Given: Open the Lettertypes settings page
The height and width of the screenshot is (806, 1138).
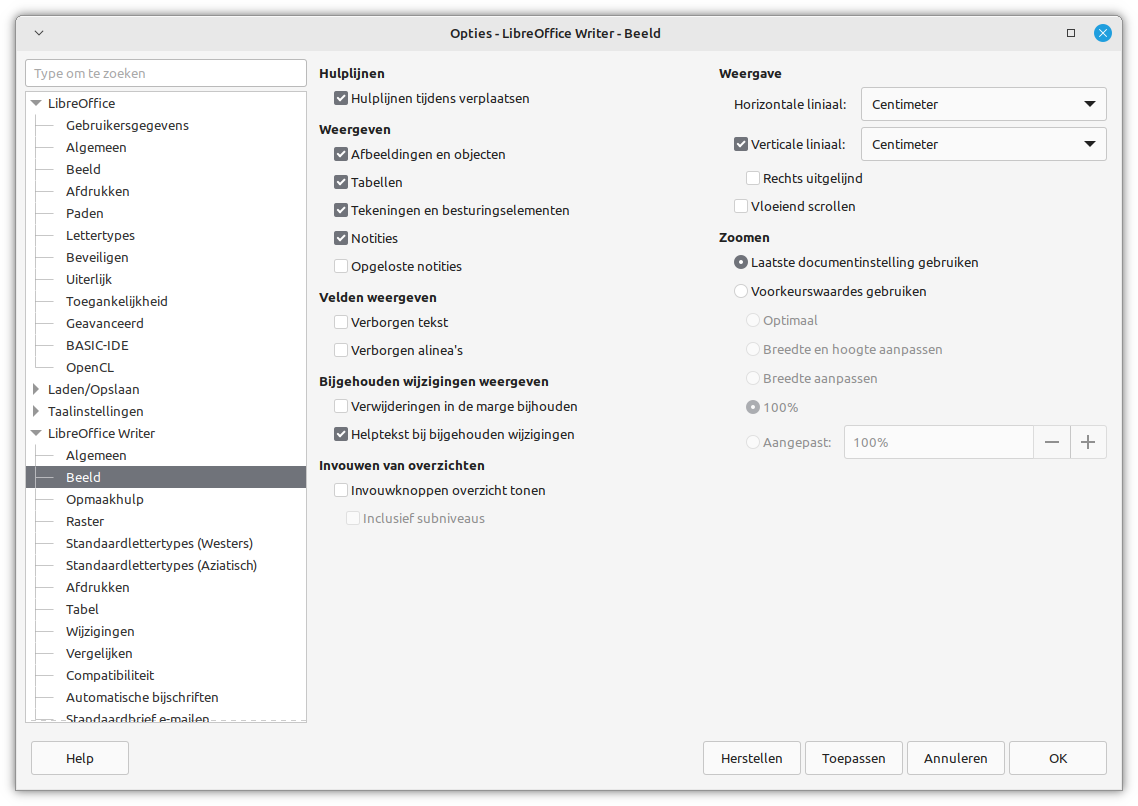Looking at the screenshot, I should click(100, 235).
